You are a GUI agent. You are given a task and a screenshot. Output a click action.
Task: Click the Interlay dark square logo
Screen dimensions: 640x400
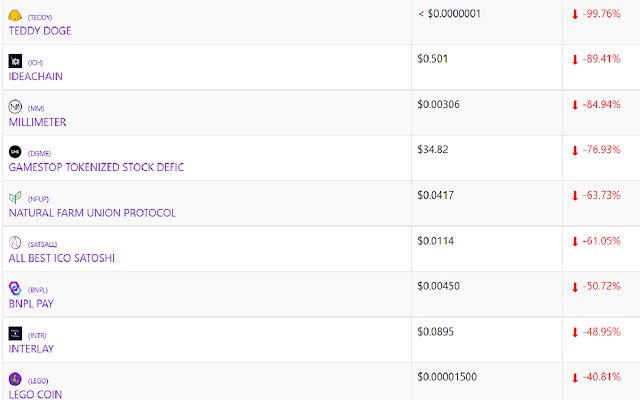coord(15,333)
